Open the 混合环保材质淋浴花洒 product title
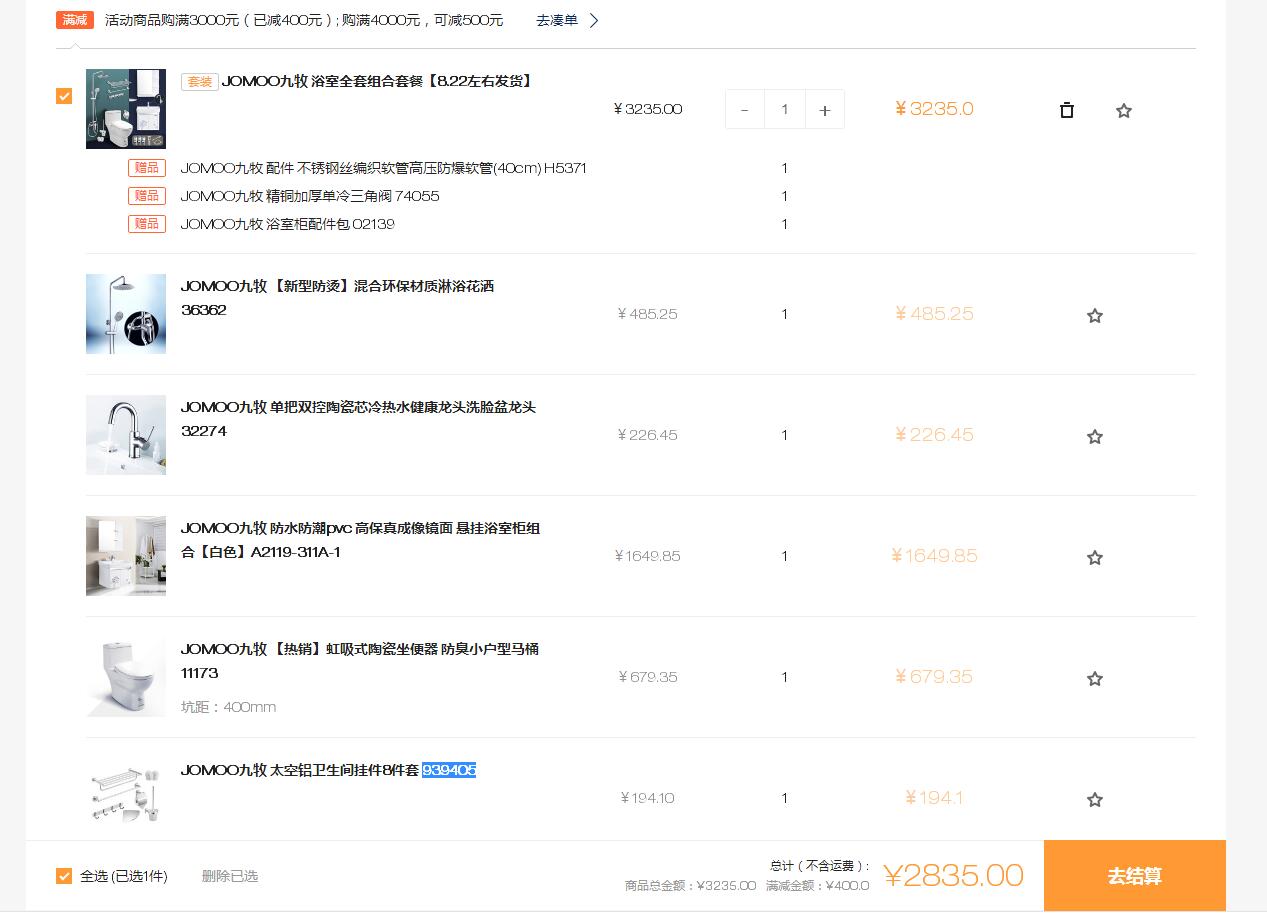This screenshot has width=1267, height=916. coord(338,298)
